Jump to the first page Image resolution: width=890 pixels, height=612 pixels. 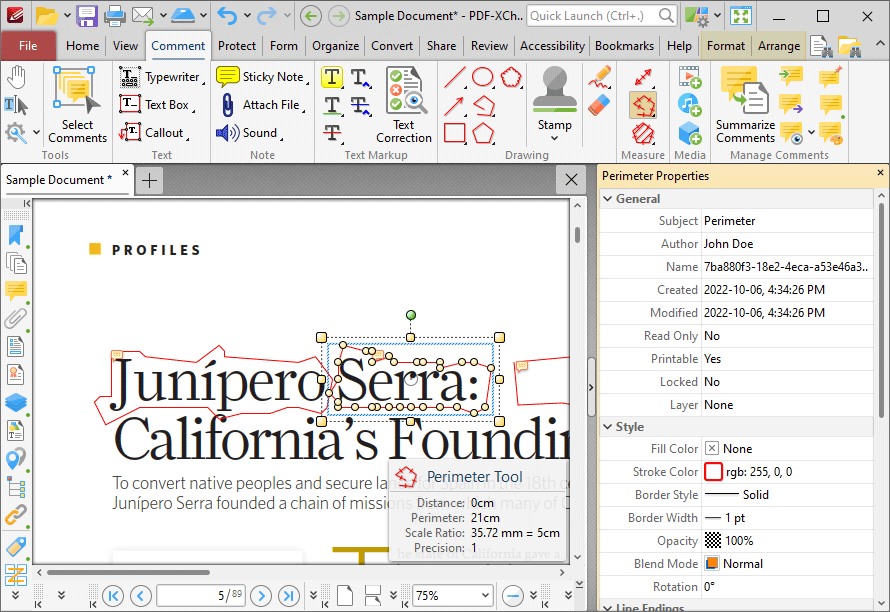pos(113,596)
